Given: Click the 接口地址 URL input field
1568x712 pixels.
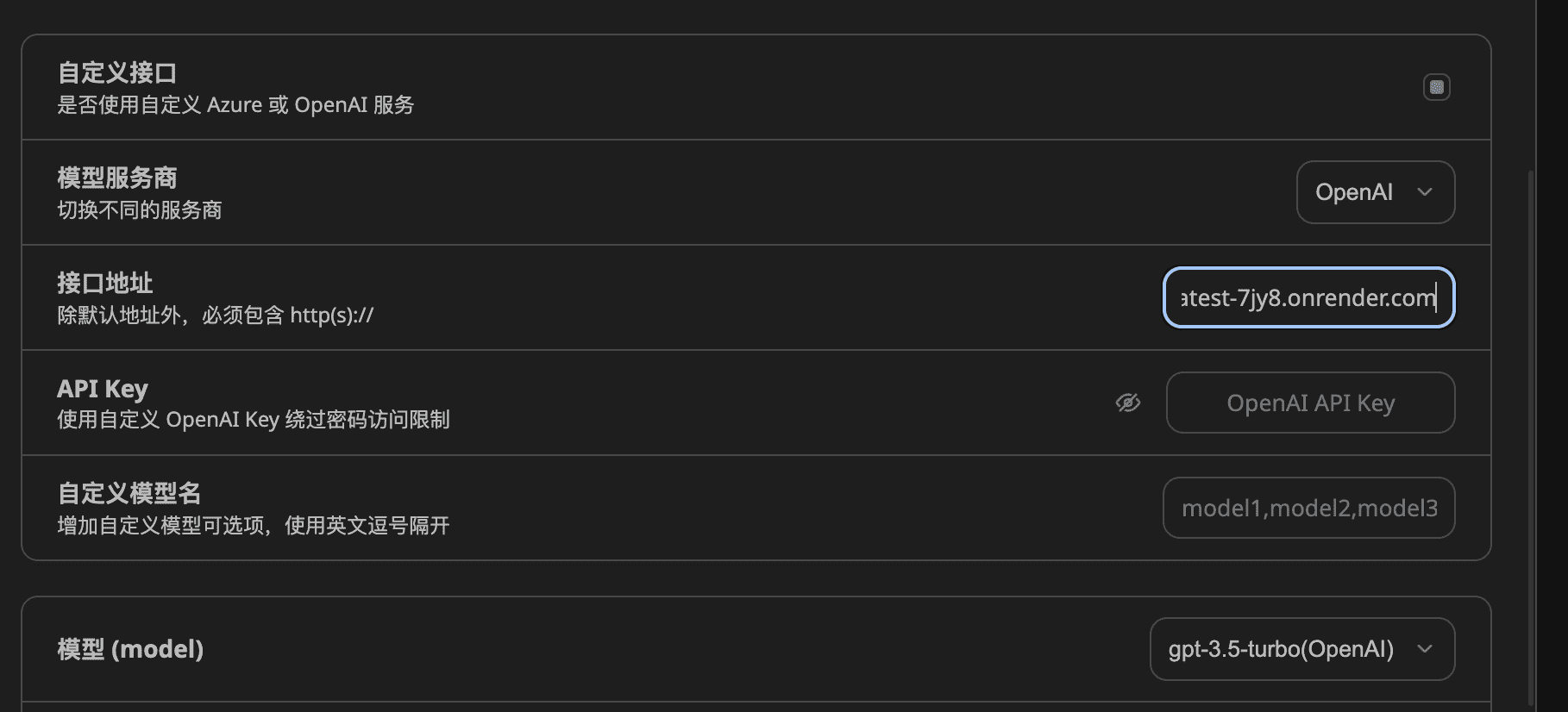Looking at the screenshot, I should point(1308,298).
